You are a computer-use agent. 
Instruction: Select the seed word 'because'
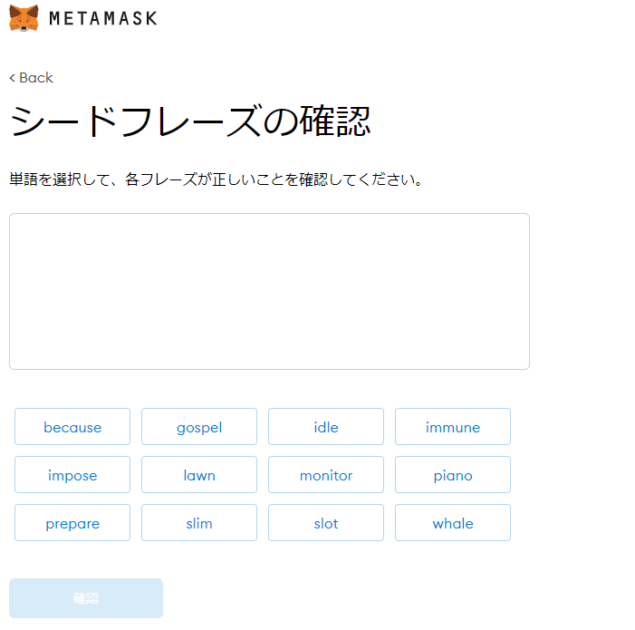tap(72, 427)
